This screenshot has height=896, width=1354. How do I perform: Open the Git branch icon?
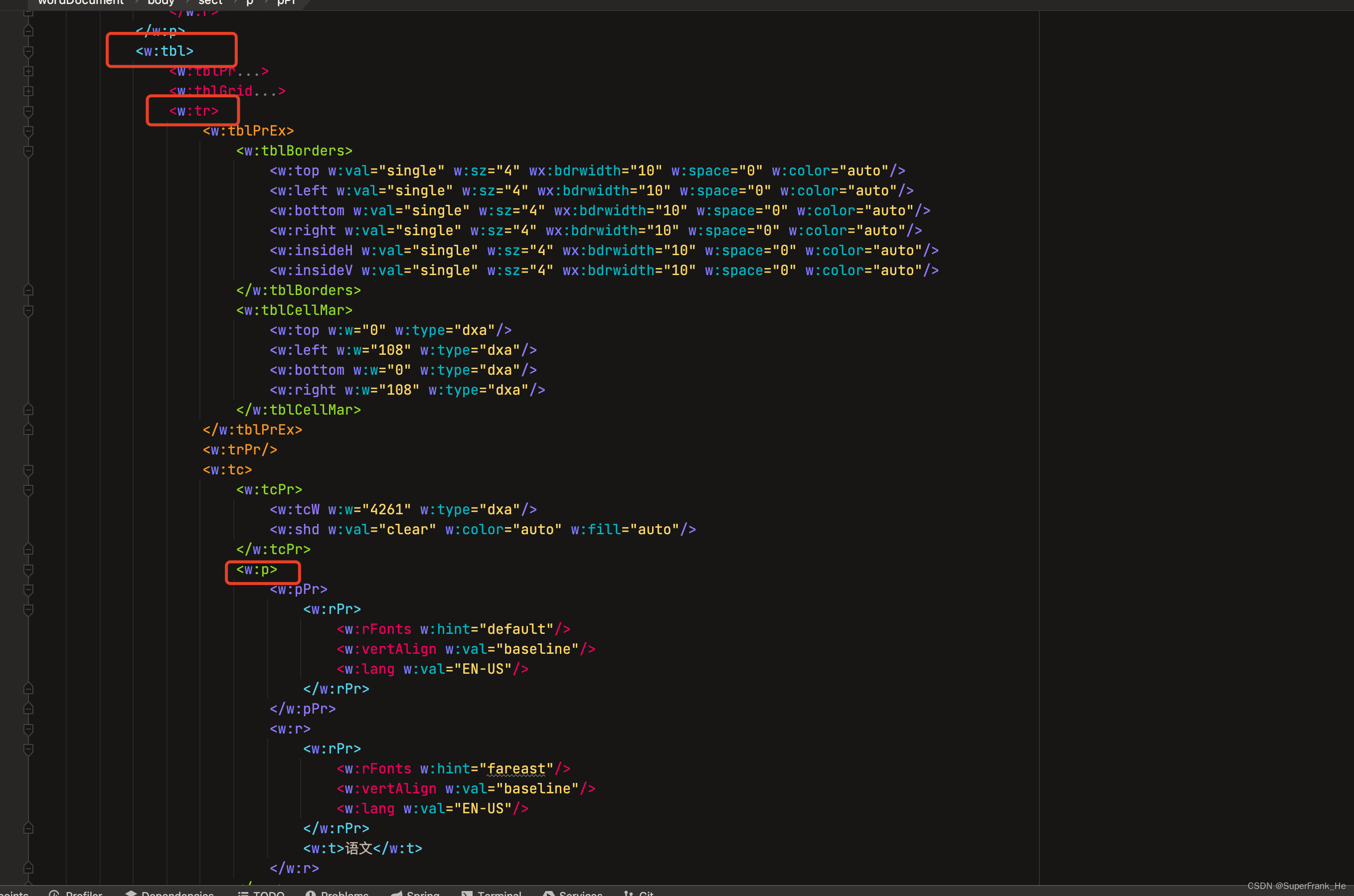[629, 893]
